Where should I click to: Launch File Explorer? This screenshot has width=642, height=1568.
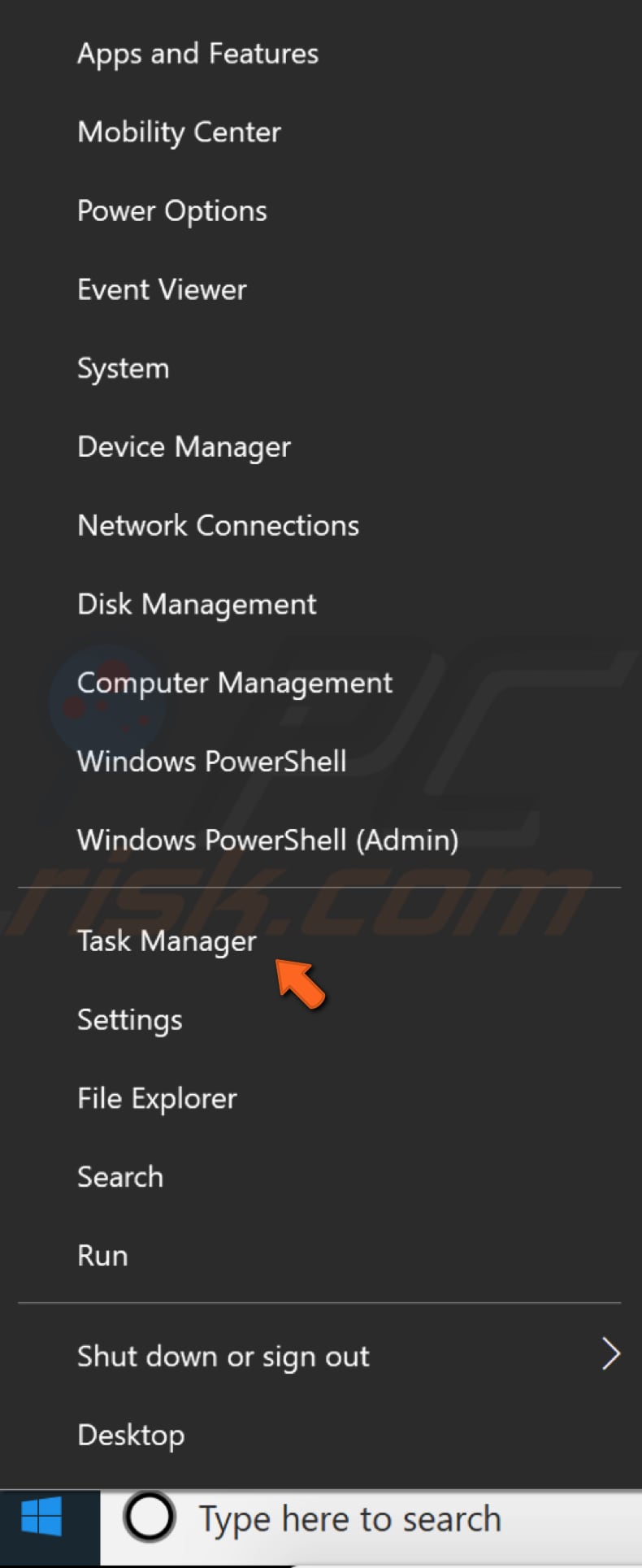157,1098
